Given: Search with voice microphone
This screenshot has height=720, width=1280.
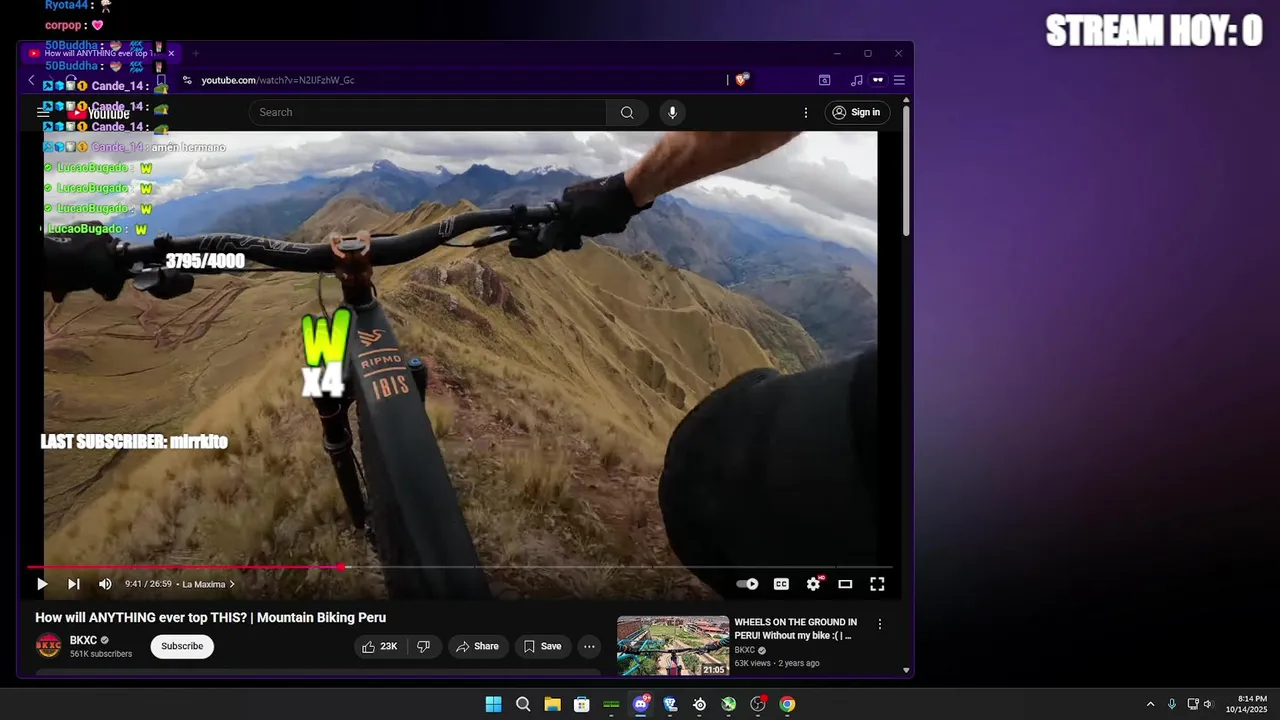Looking at the screenshot, I should tap(672, 112).
